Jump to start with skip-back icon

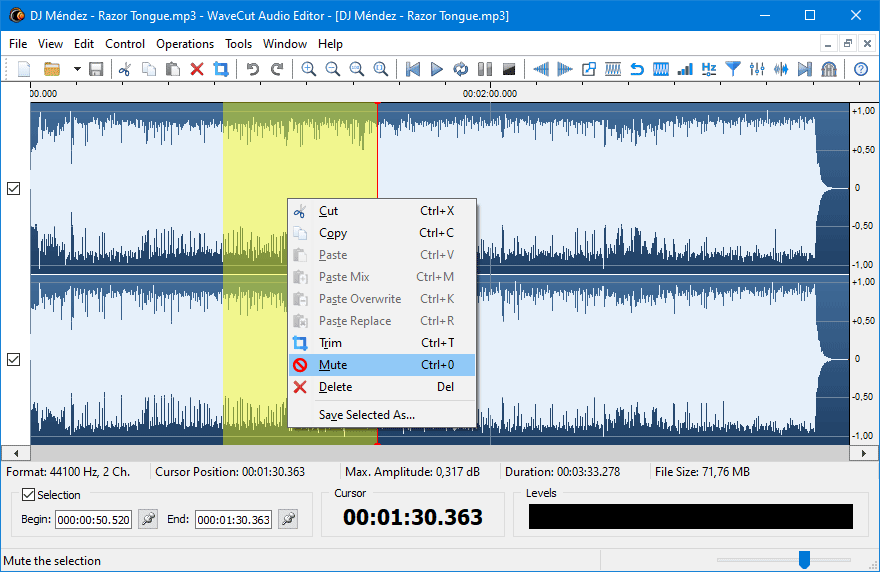coord(412,69)
